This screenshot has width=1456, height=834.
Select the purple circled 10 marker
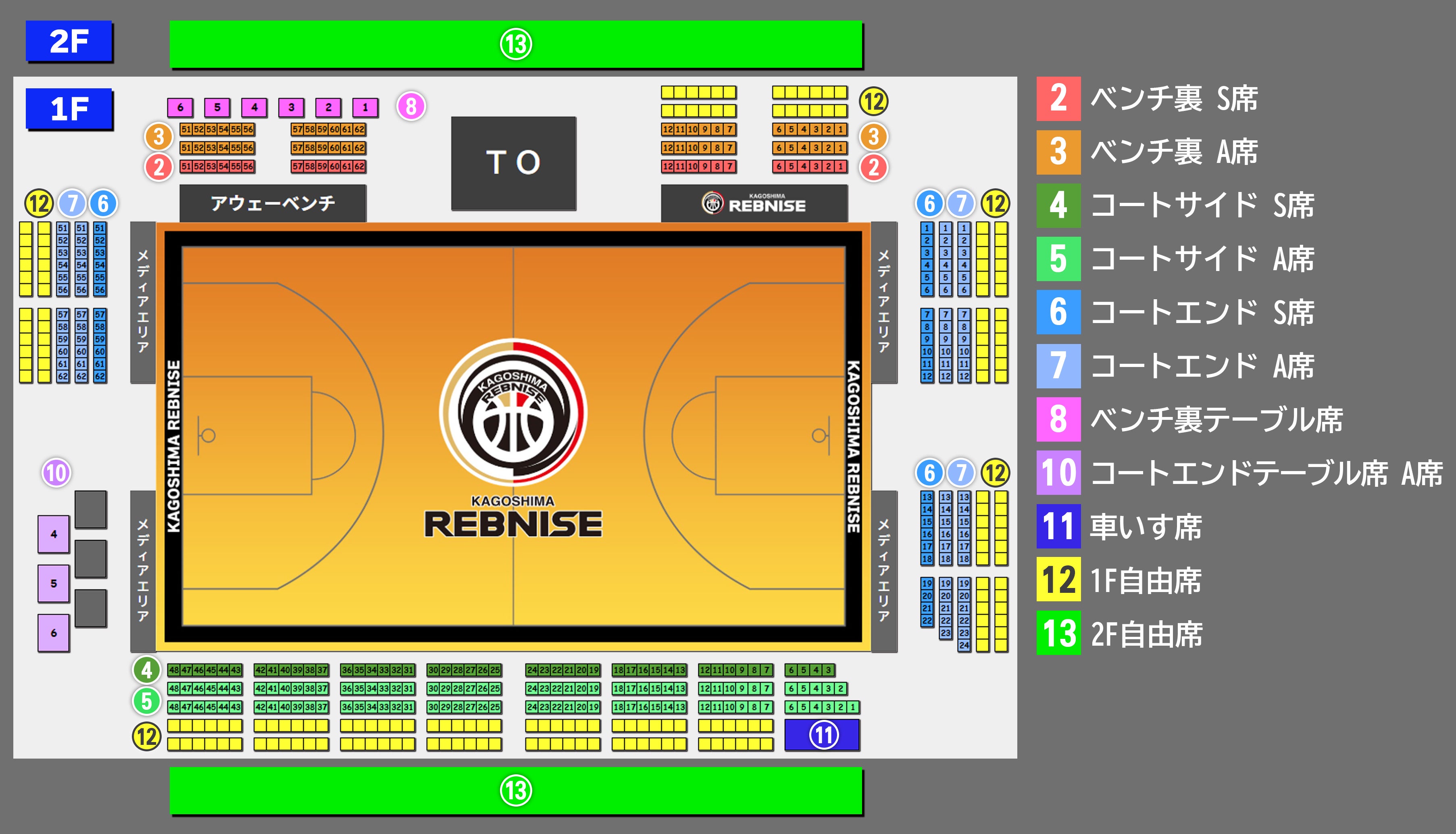56,473
